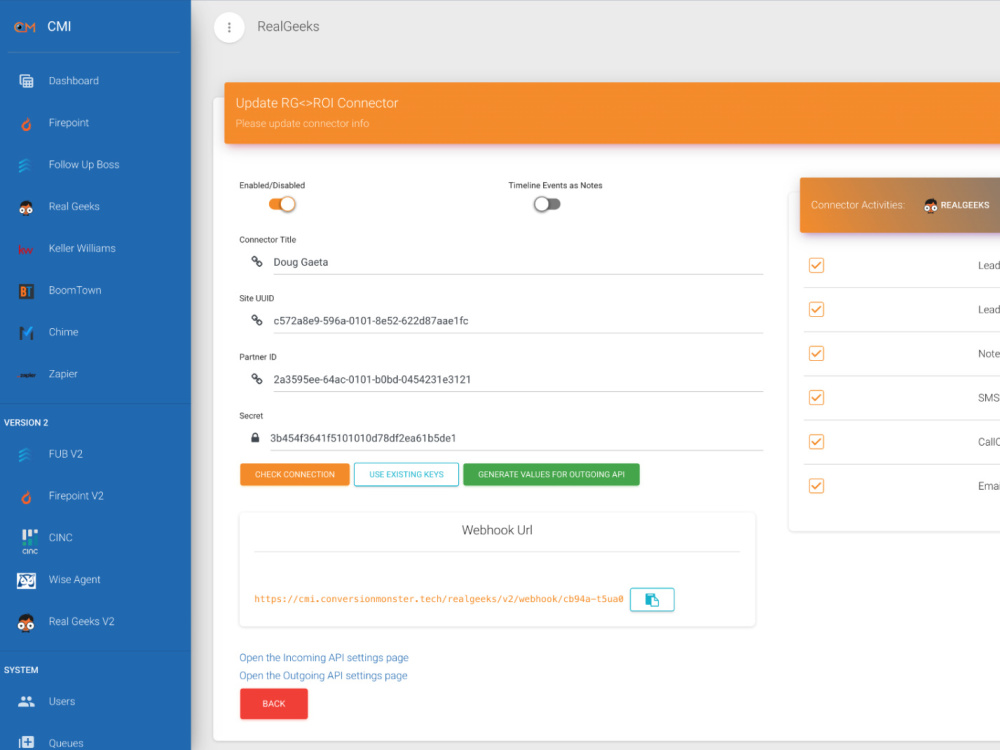Viewport: 1000px width, 750px height.
Task: Click the Real Geeks mascot icon
Action: (x=26, y=207)
